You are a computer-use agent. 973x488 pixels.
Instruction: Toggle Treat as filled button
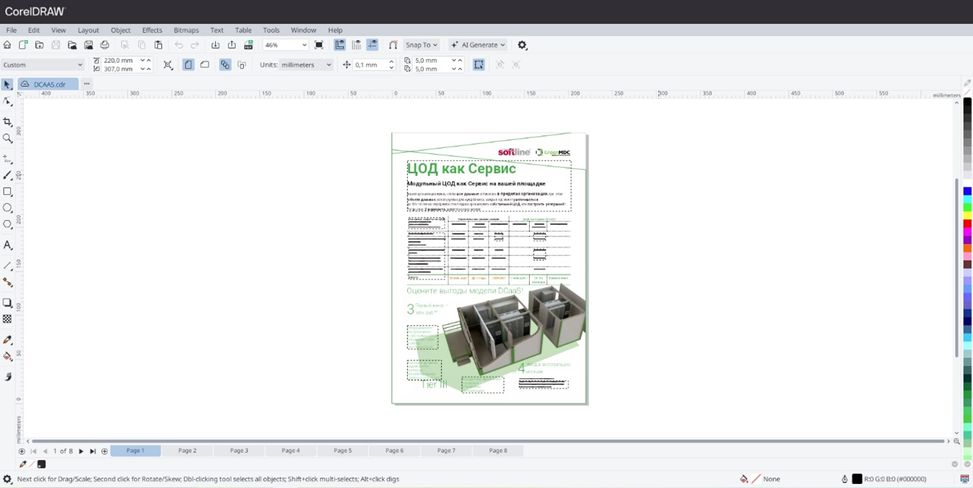click(x=478, y=65)
